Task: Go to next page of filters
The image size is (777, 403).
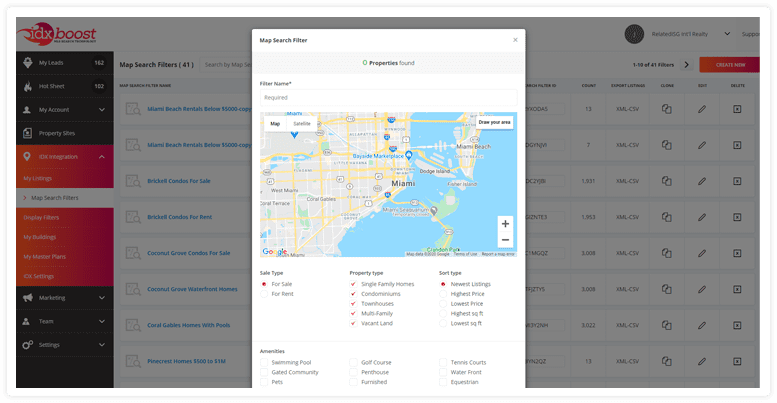Action: pyautogui.click(x=686, y=64)
